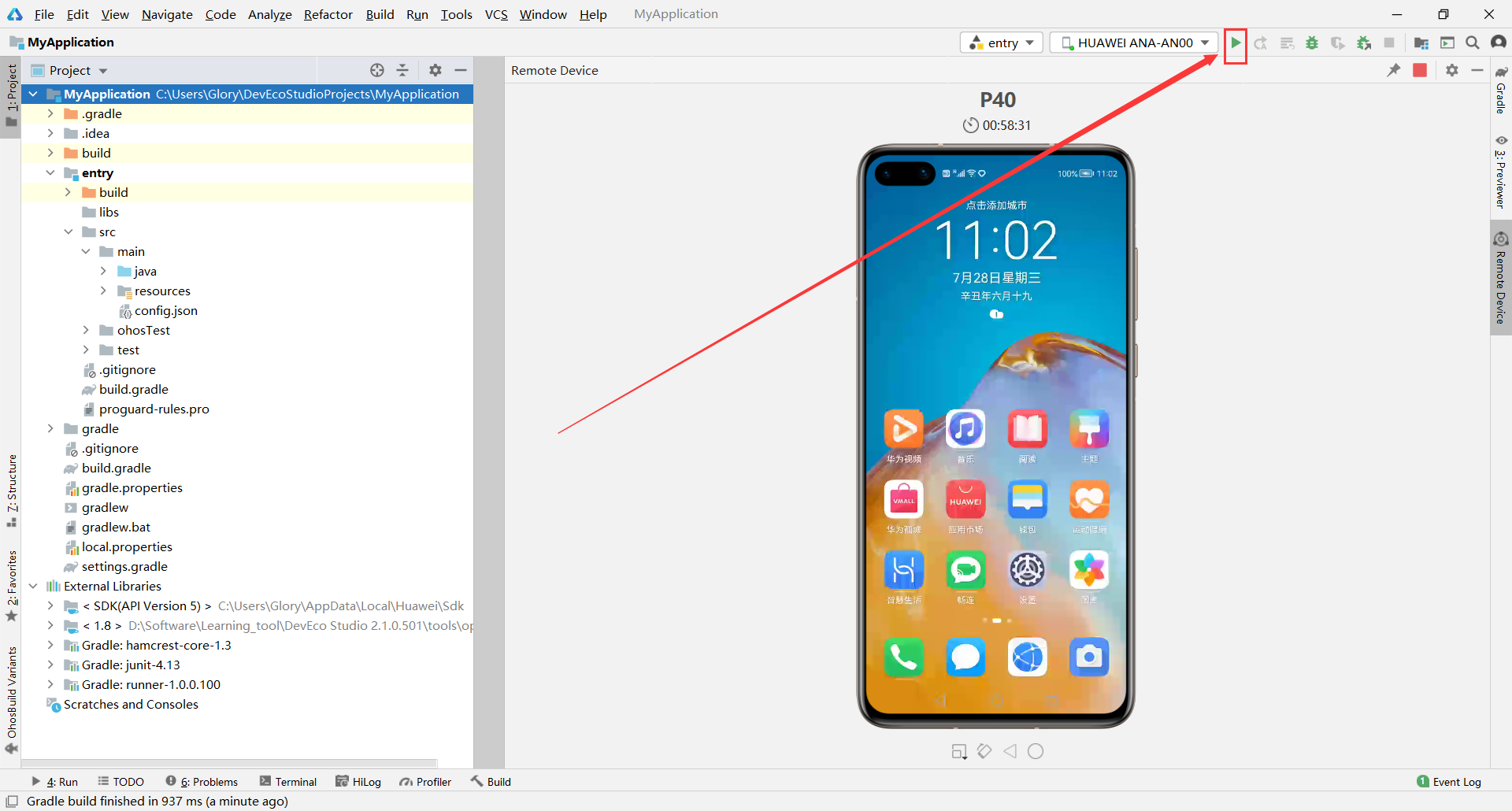Open the 6: Problems tab

(202, 782)
